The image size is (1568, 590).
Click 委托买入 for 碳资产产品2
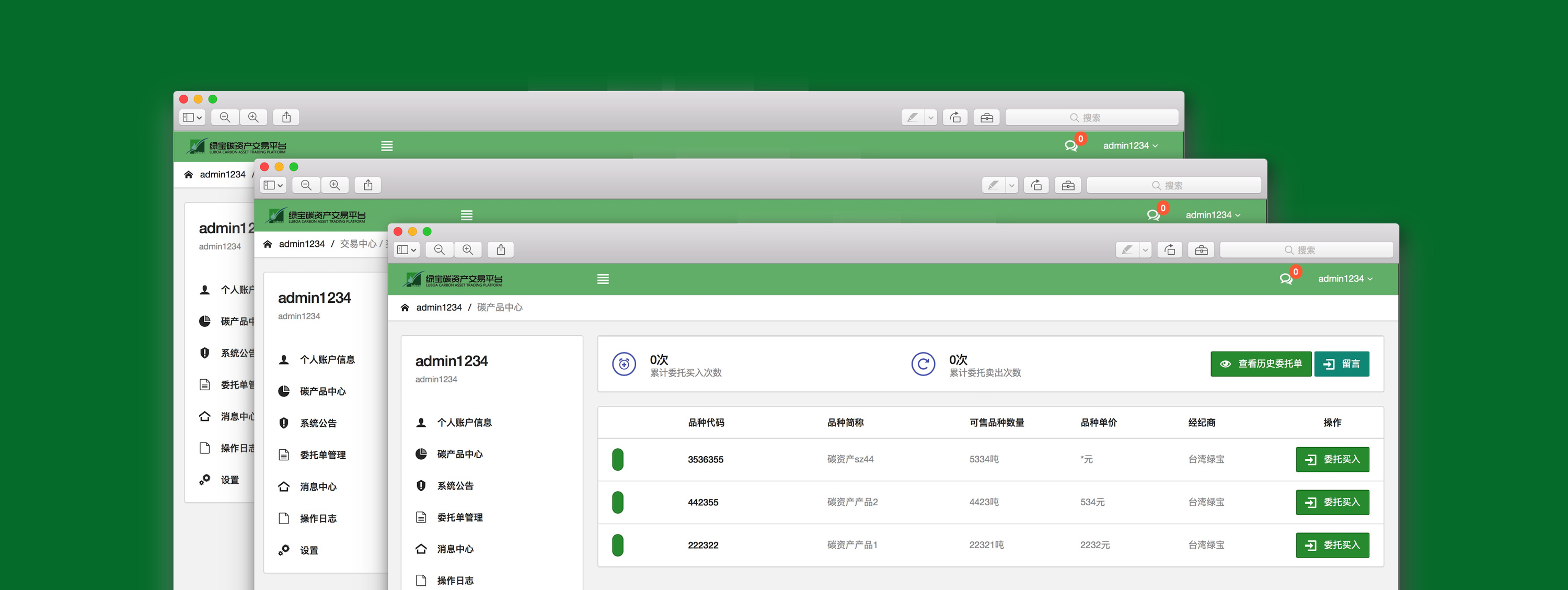1332,502
